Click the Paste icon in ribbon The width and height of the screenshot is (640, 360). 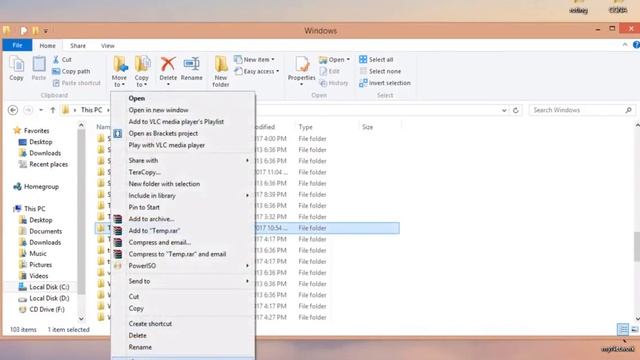point(39,65)
